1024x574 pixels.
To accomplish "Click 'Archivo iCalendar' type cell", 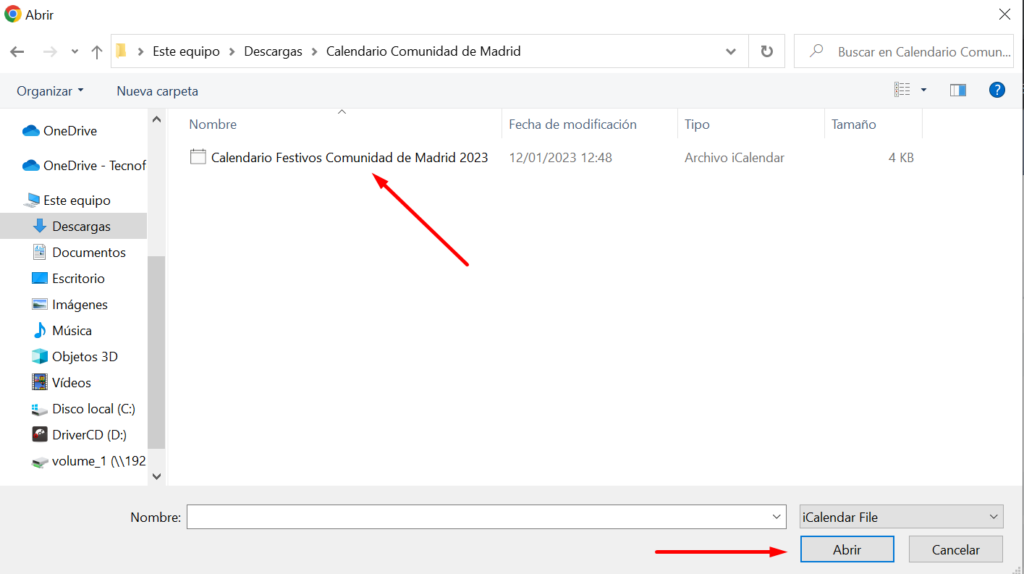I will (x=734, y=157).
